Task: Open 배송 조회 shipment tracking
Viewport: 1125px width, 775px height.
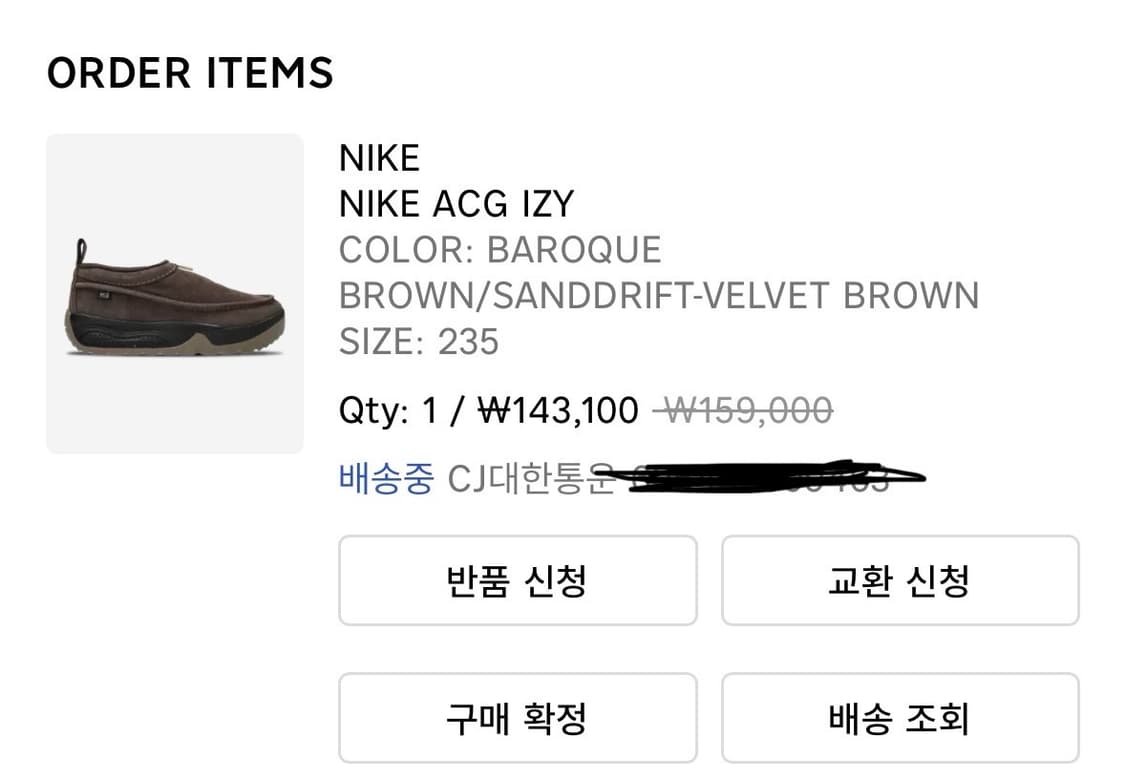Action: tap(899, 717)
